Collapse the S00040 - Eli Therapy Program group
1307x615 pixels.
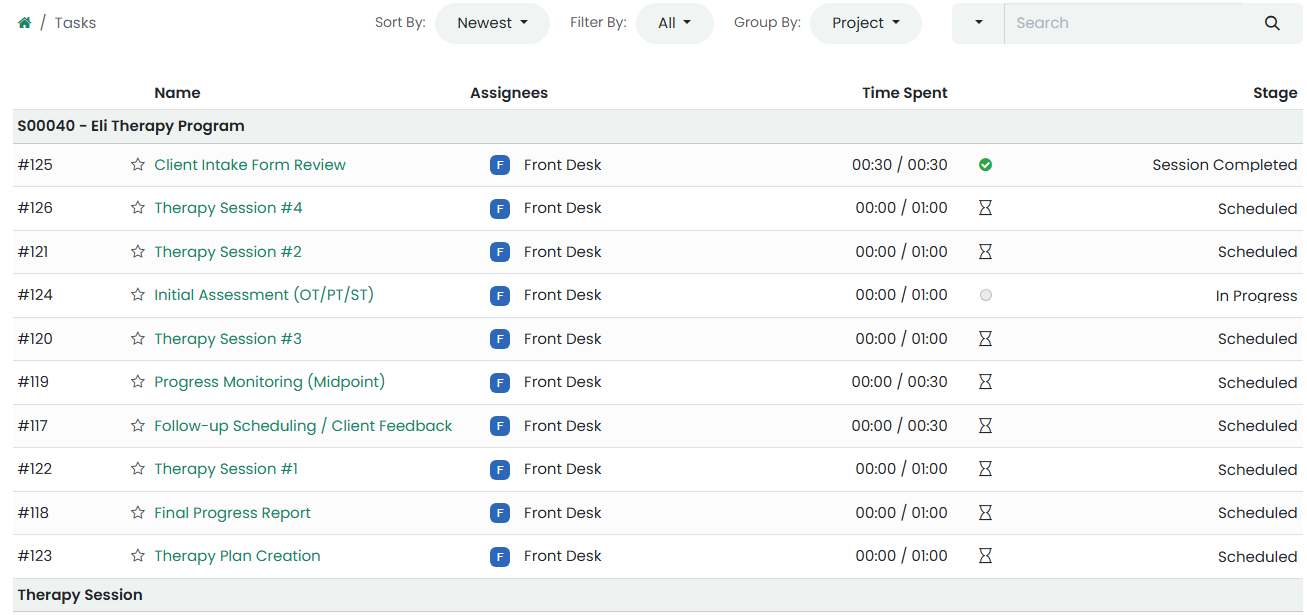click(x=131, y=126)
